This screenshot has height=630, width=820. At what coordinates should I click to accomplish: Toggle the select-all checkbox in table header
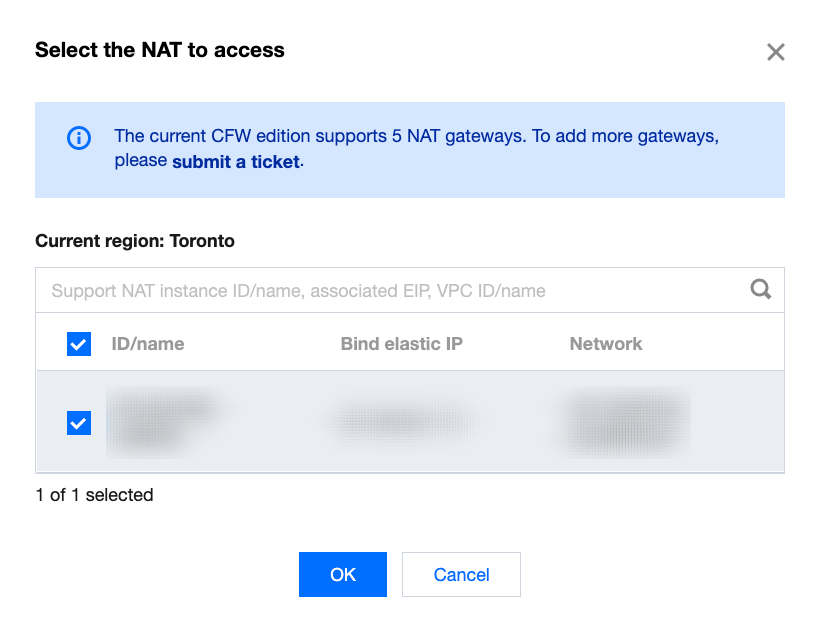79,344
